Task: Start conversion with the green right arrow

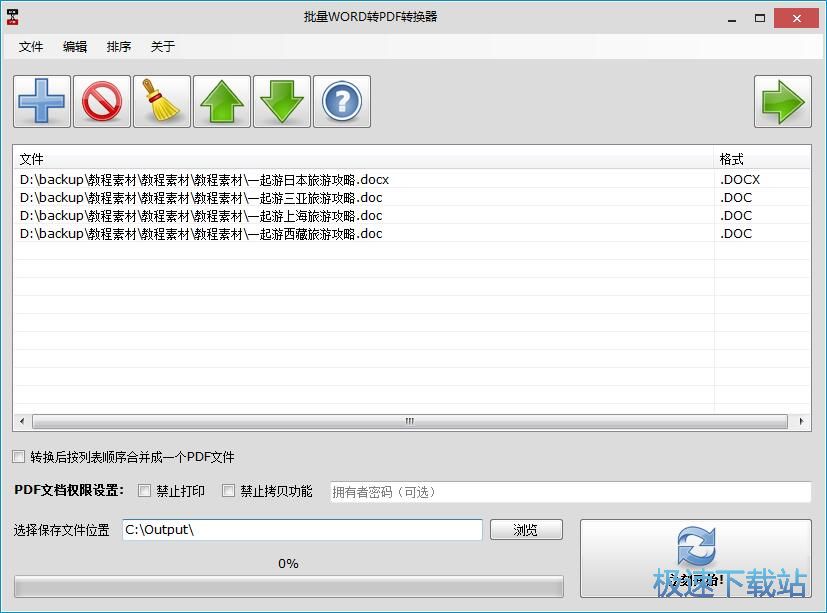Action: [784, 101]
